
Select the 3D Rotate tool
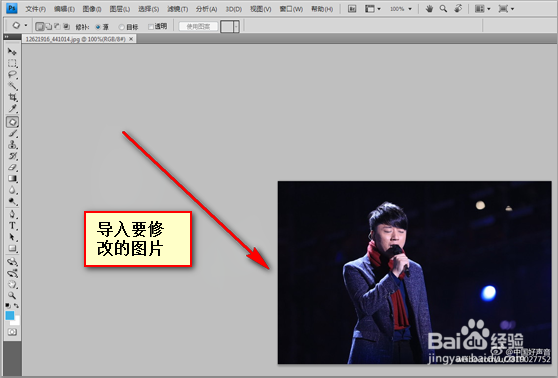12,262
